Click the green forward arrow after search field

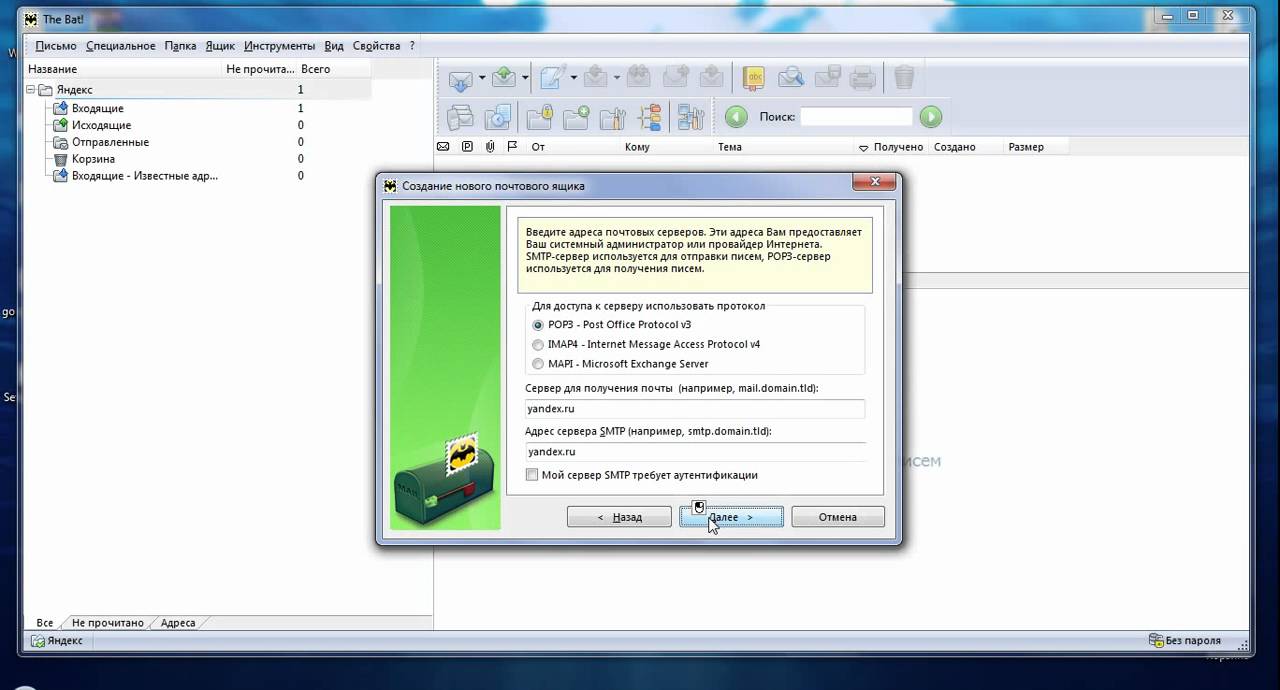[931, 117]
